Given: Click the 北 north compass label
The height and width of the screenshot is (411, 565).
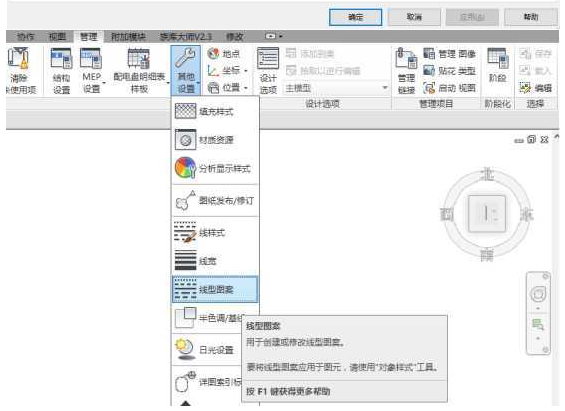Looking at the screenshot, I should pos(488,174).
